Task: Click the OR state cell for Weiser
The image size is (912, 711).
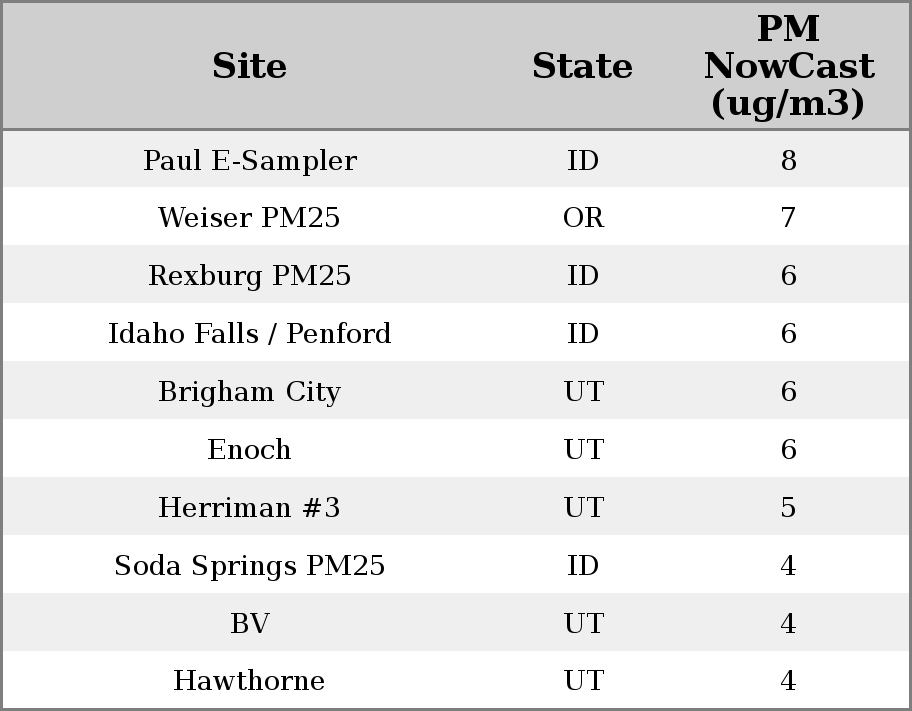Action: click(x=583, y=218)
